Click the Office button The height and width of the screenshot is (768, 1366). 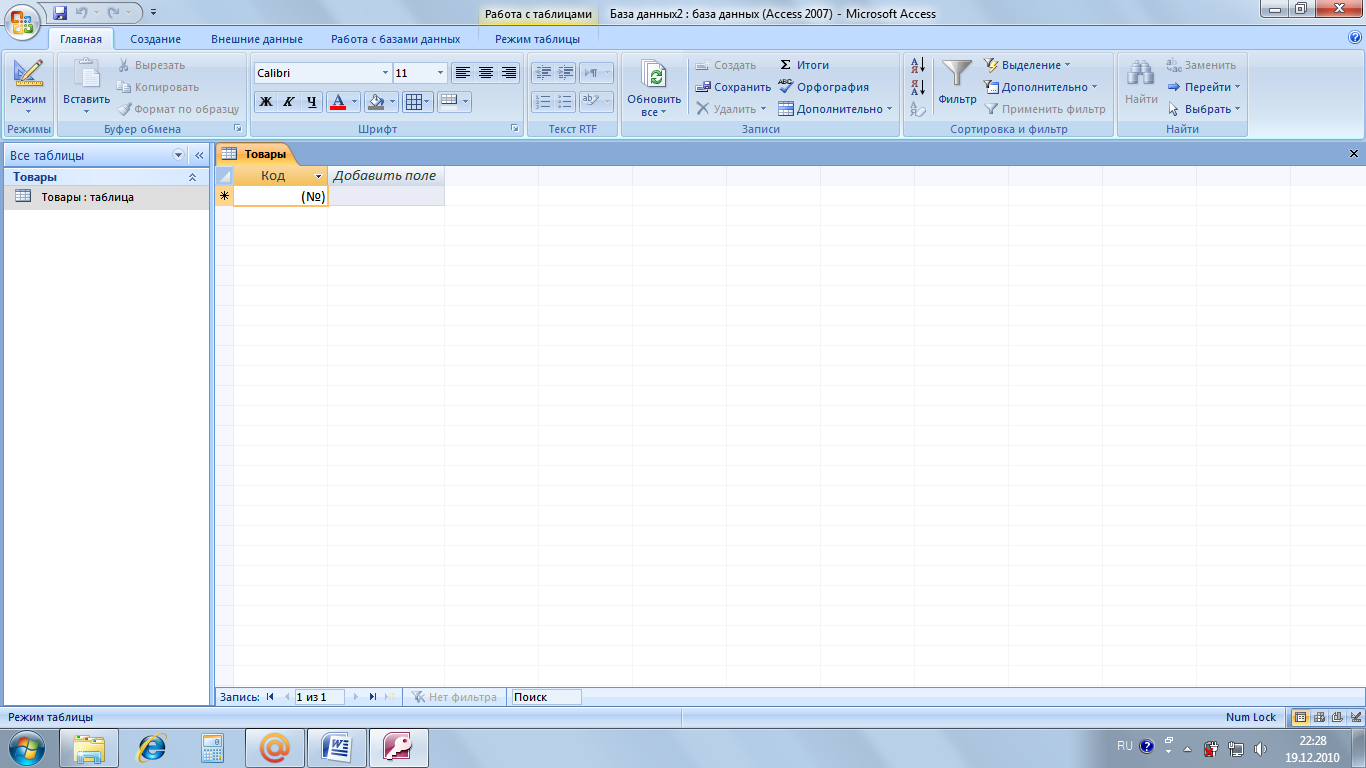click(x=23, y=21)
